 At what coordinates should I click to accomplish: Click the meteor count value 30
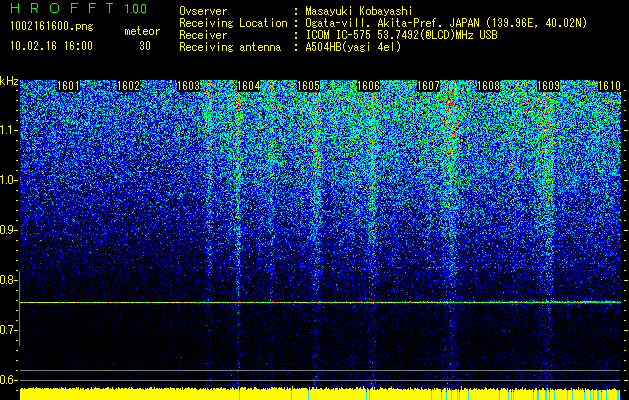145,46
